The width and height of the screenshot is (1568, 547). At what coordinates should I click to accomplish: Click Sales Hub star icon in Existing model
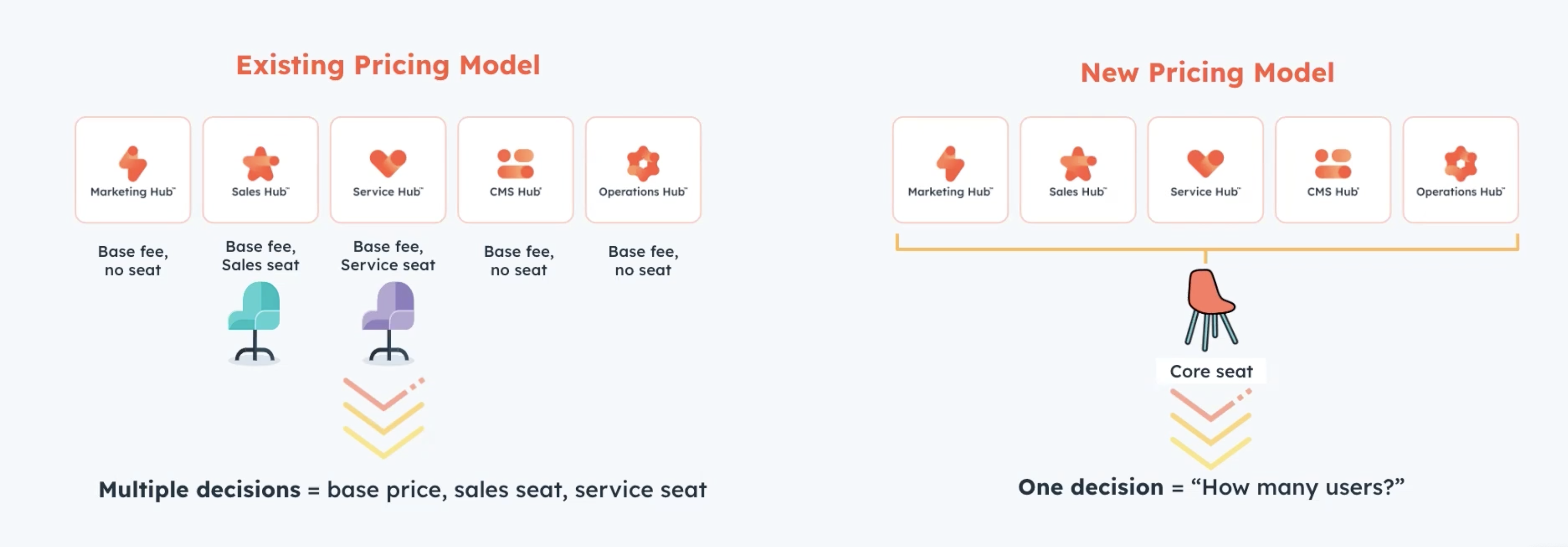260,163
